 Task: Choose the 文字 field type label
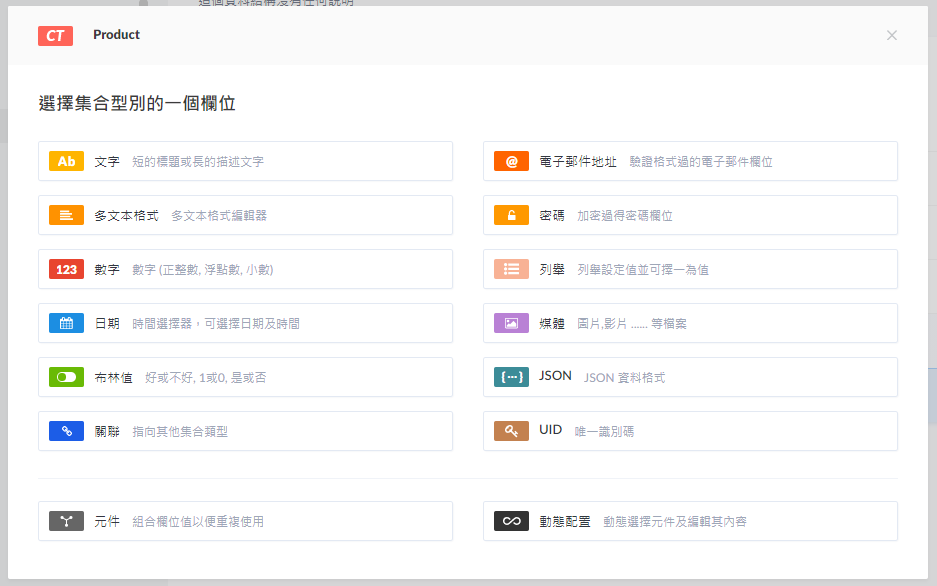tap(107, 161)
